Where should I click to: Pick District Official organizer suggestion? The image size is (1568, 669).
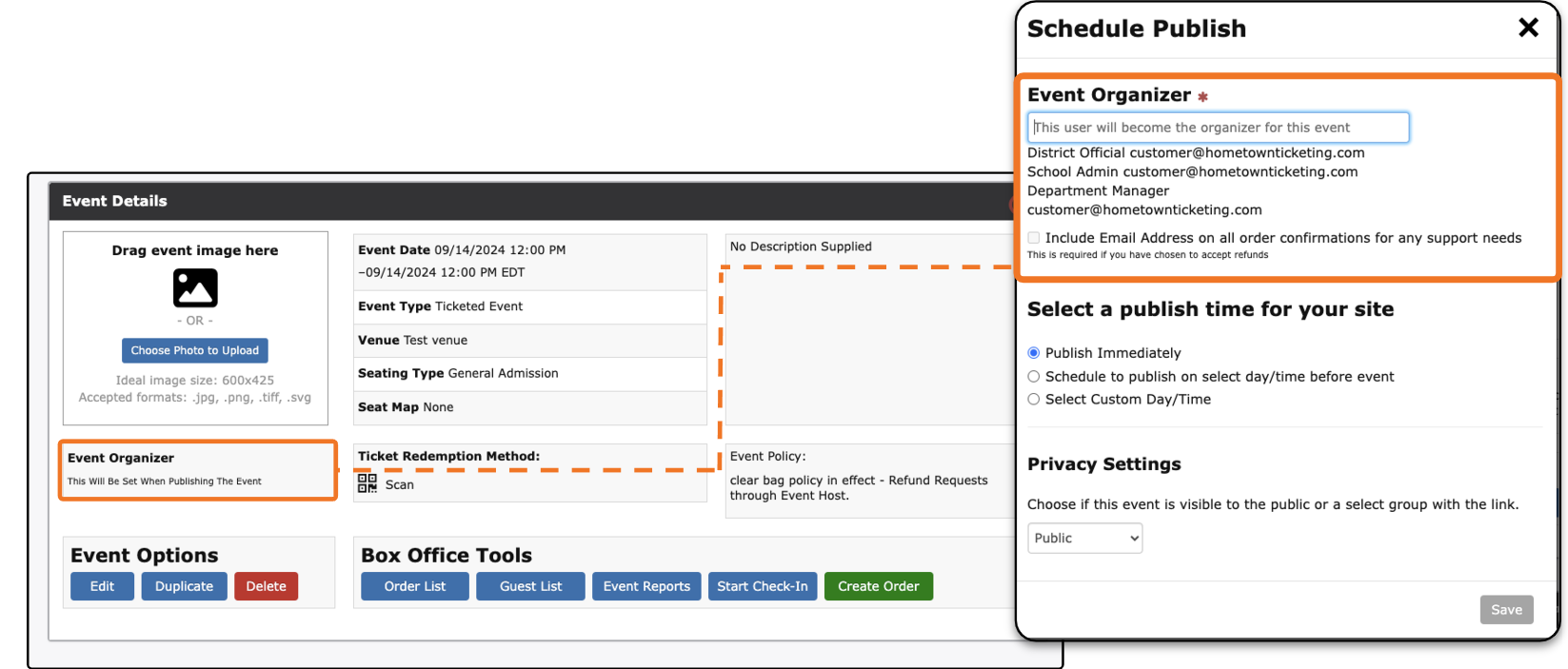[1195, 153]
